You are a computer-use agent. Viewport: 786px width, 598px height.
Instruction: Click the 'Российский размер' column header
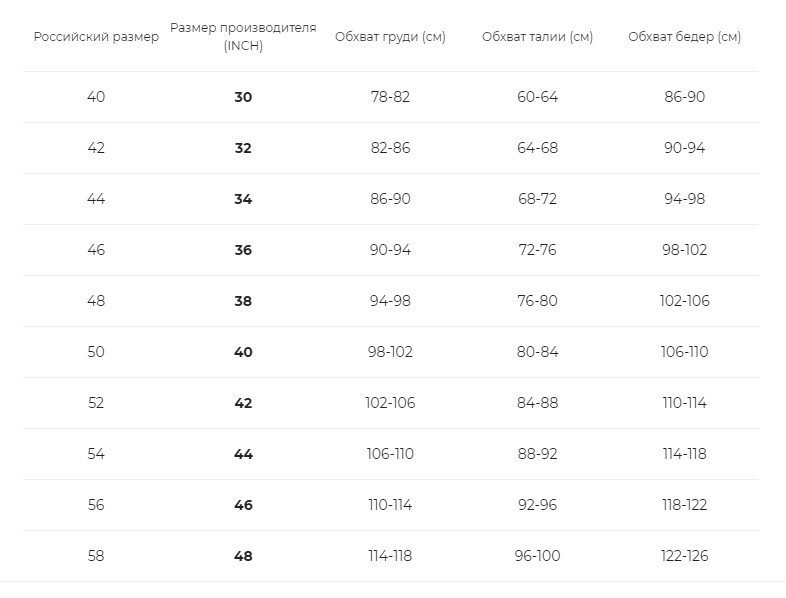(x=96, y=37)
